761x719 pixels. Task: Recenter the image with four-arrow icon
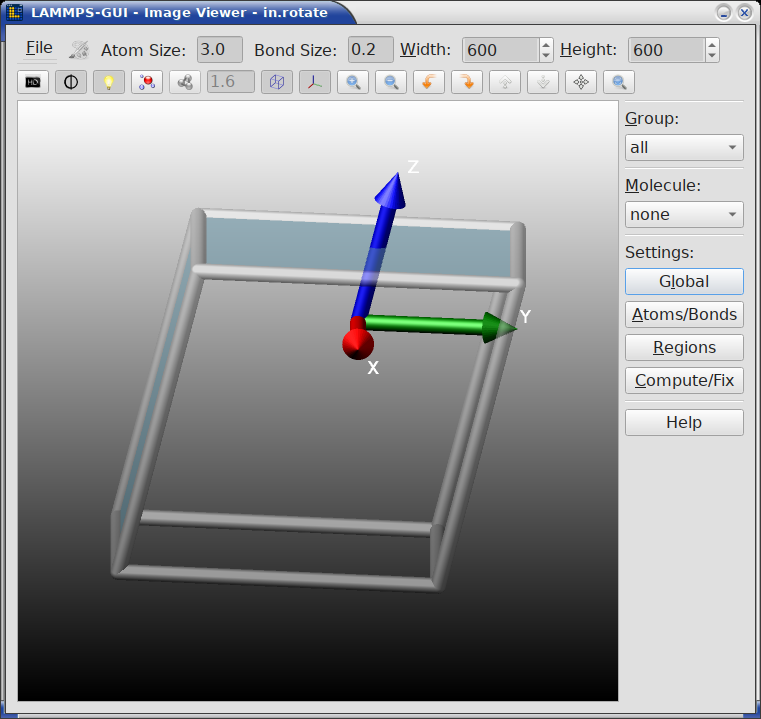click(x=581, y=82)
